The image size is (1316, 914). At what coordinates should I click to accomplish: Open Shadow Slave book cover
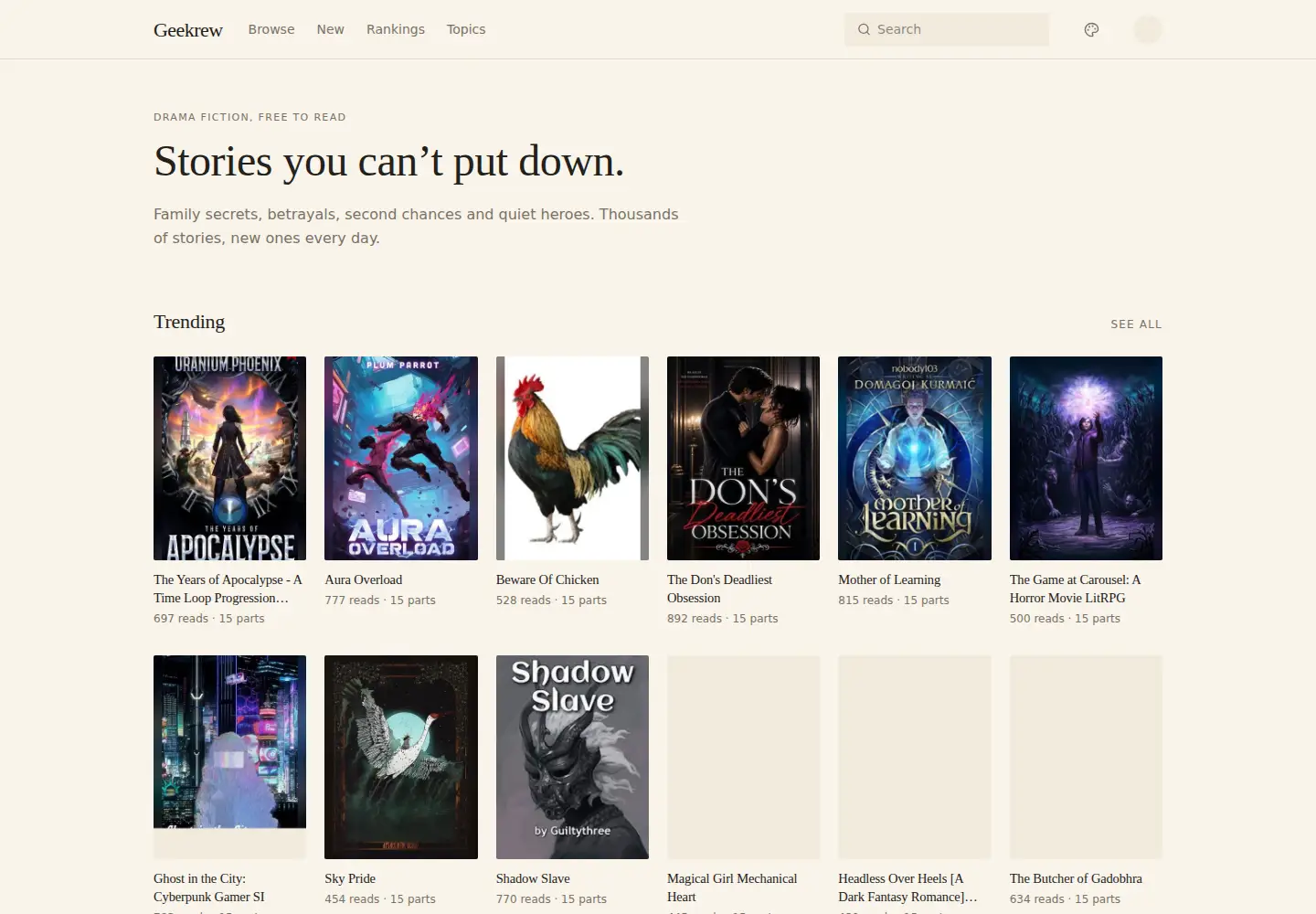pyautogui.click(x=572, y=757)
